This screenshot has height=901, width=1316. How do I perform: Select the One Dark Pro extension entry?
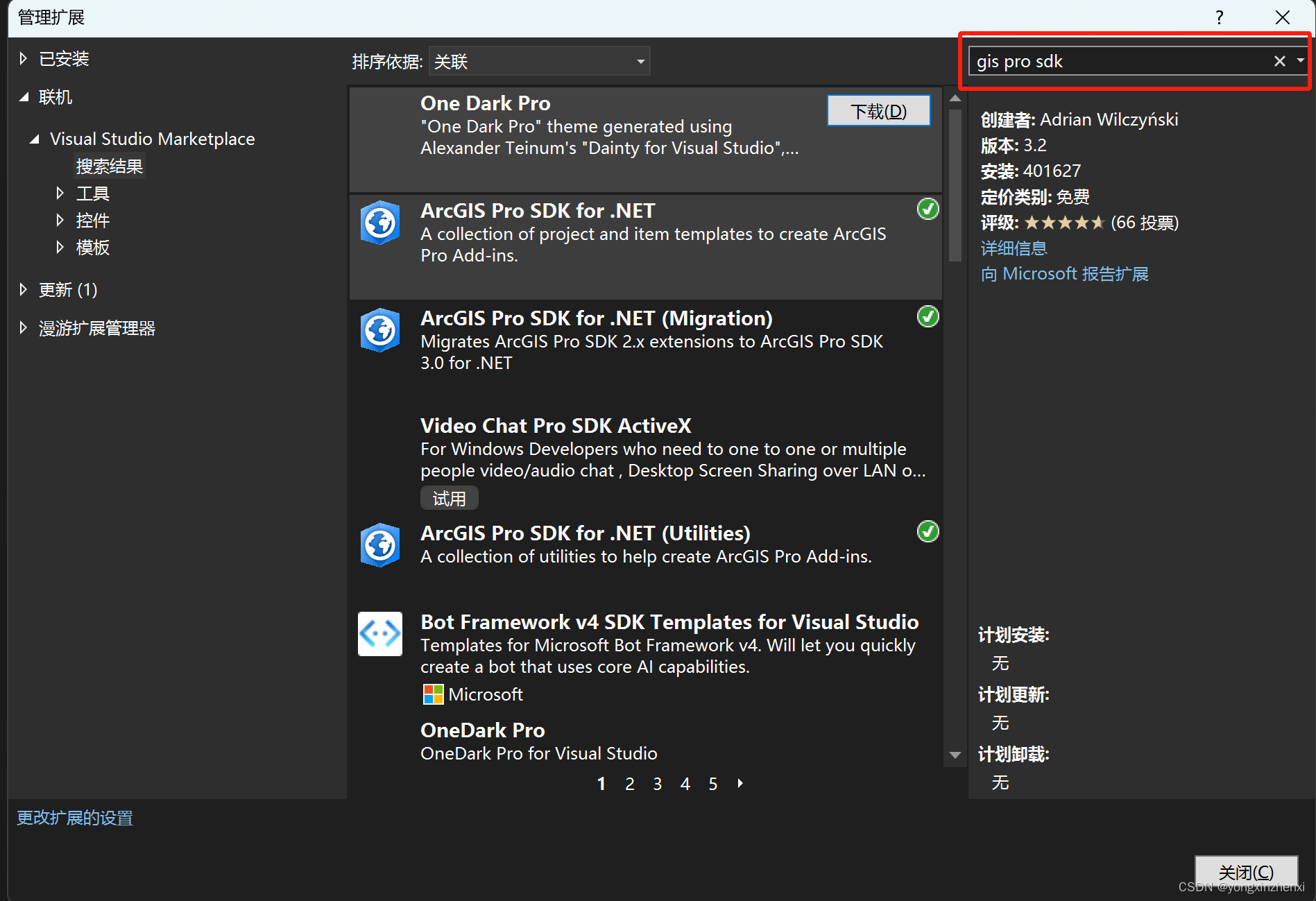[x=645, y=139]
